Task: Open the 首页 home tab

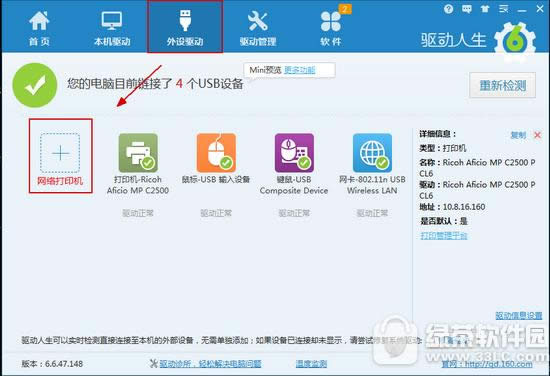Action: coord(39,28)
